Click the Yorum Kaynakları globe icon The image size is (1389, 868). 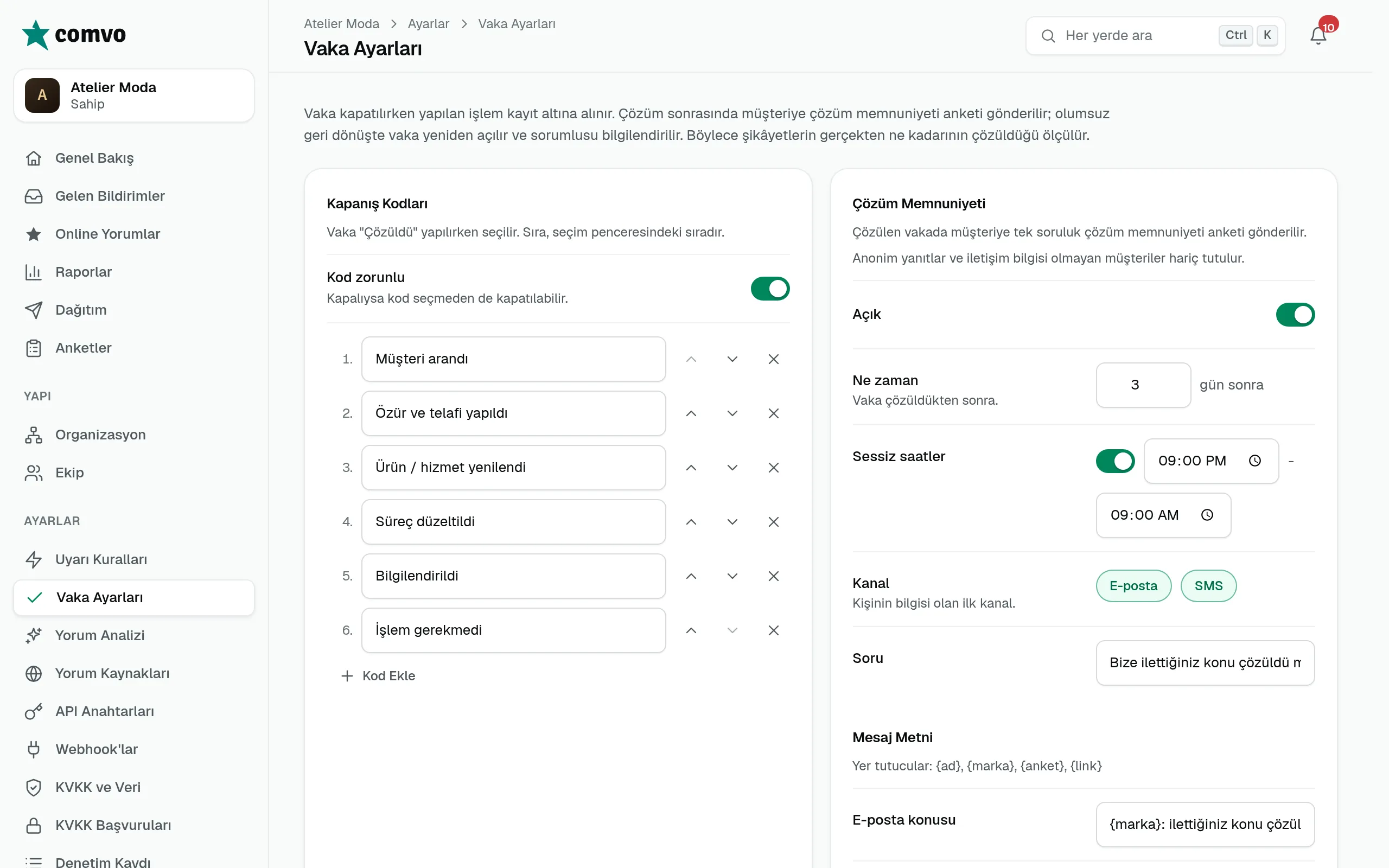coord(34,673)
